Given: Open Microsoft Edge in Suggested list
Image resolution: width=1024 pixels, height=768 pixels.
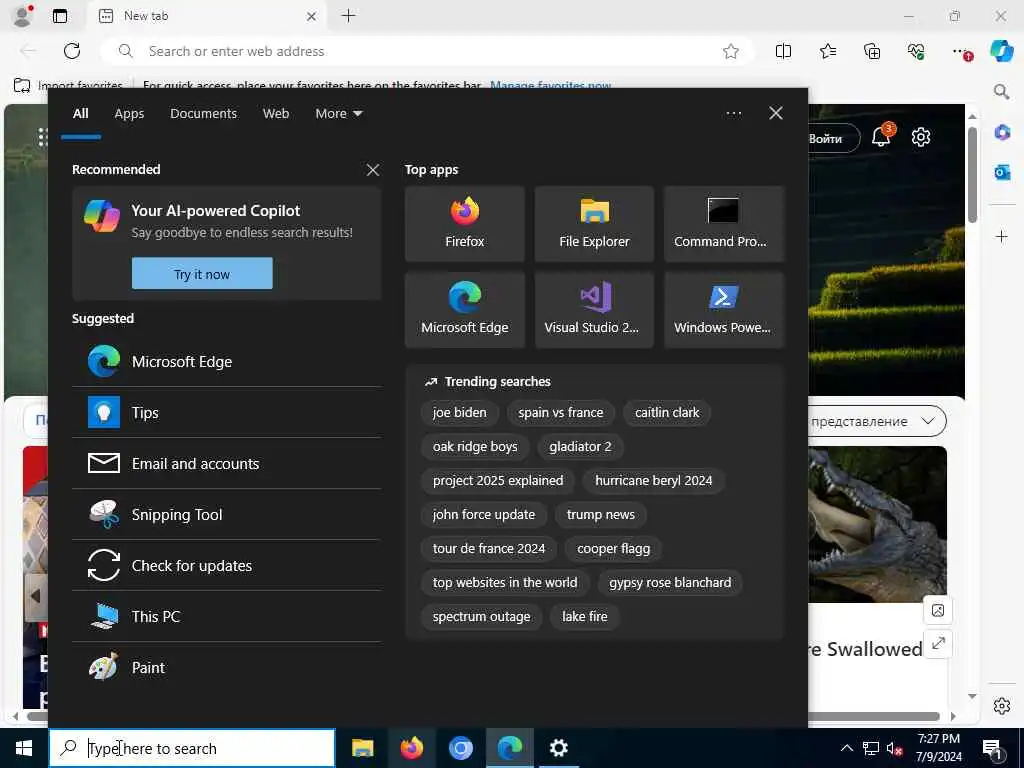Looking at the screenshot, I should point(227,362).
